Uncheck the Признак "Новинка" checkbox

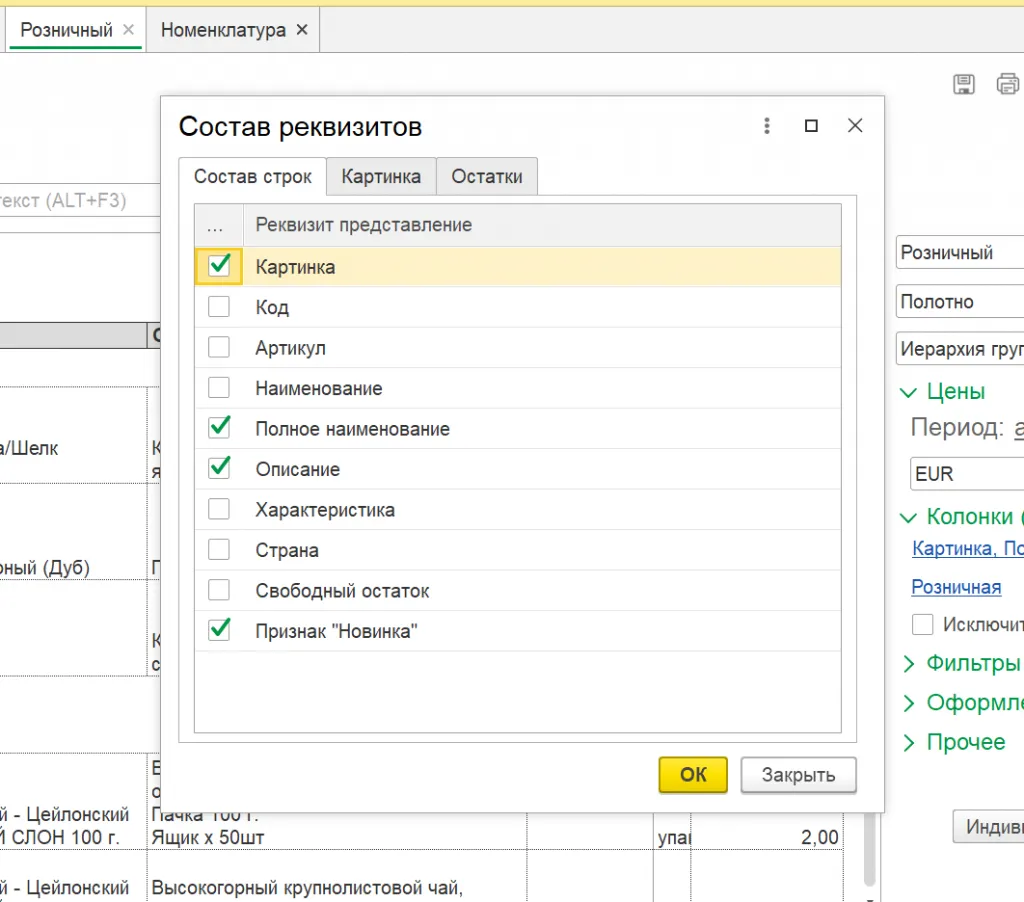coord(219,630)
